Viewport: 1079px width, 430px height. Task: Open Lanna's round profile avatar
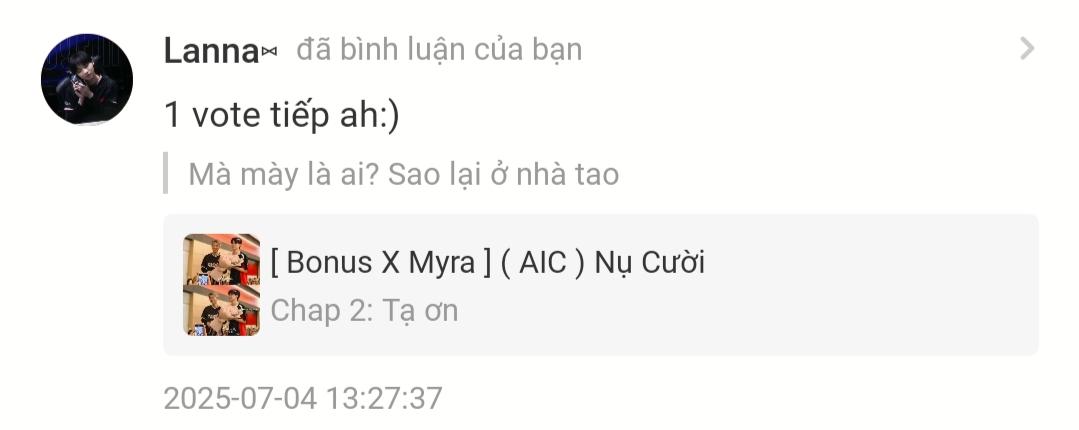[87, 78]
